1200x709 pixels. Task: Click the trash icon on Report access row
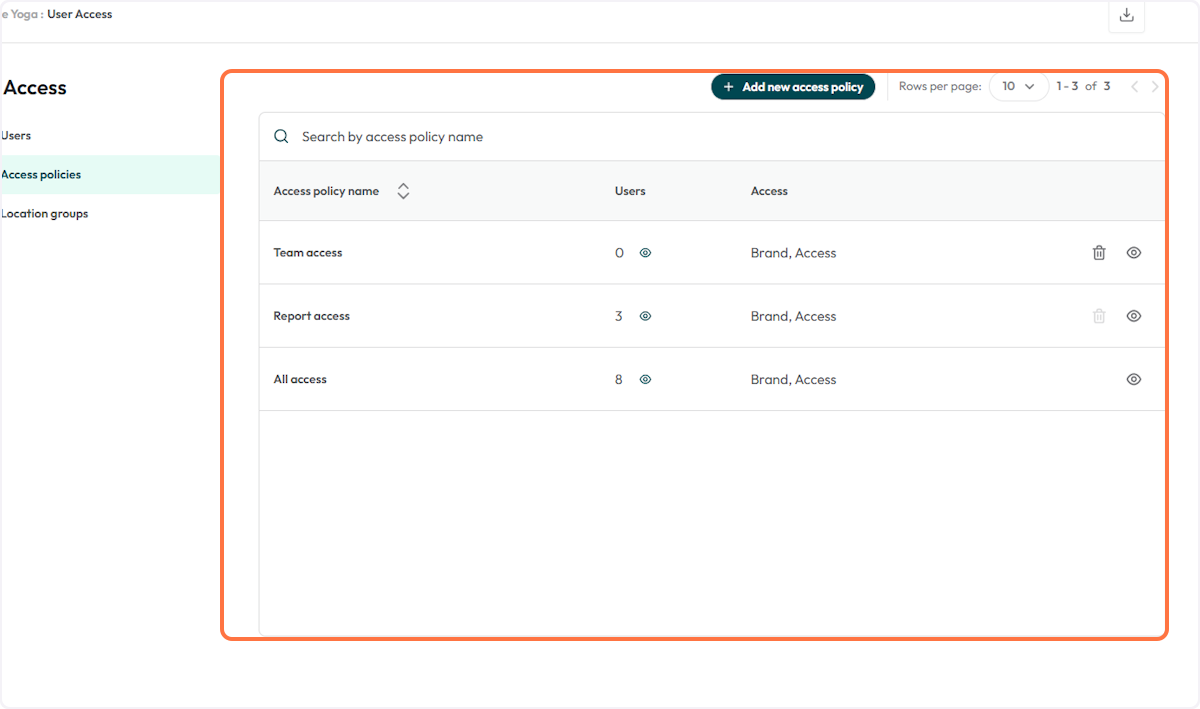(1098, 315)
